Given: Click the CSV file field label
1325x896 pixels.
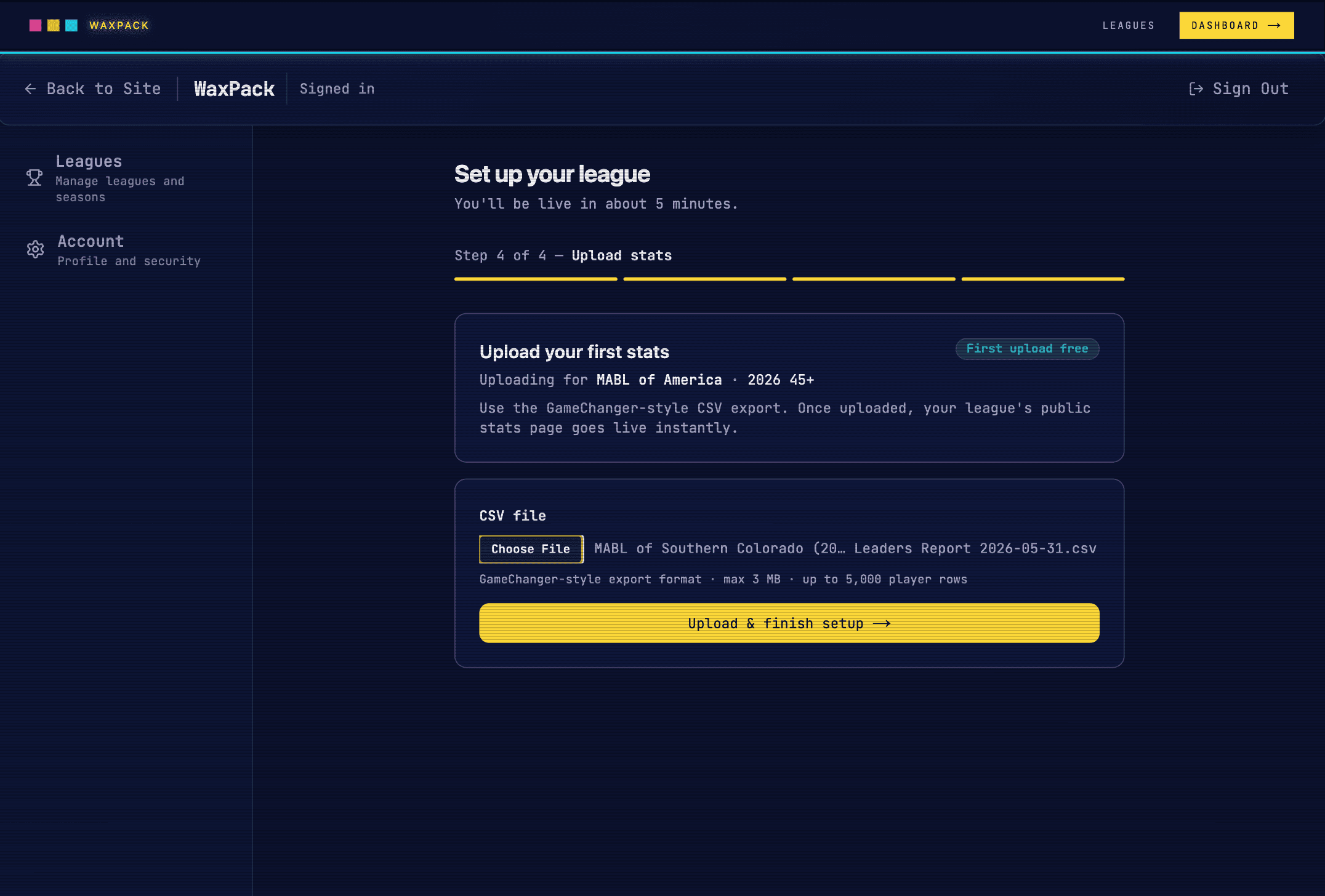Looking at the screenshot, I should pos(513,516).
